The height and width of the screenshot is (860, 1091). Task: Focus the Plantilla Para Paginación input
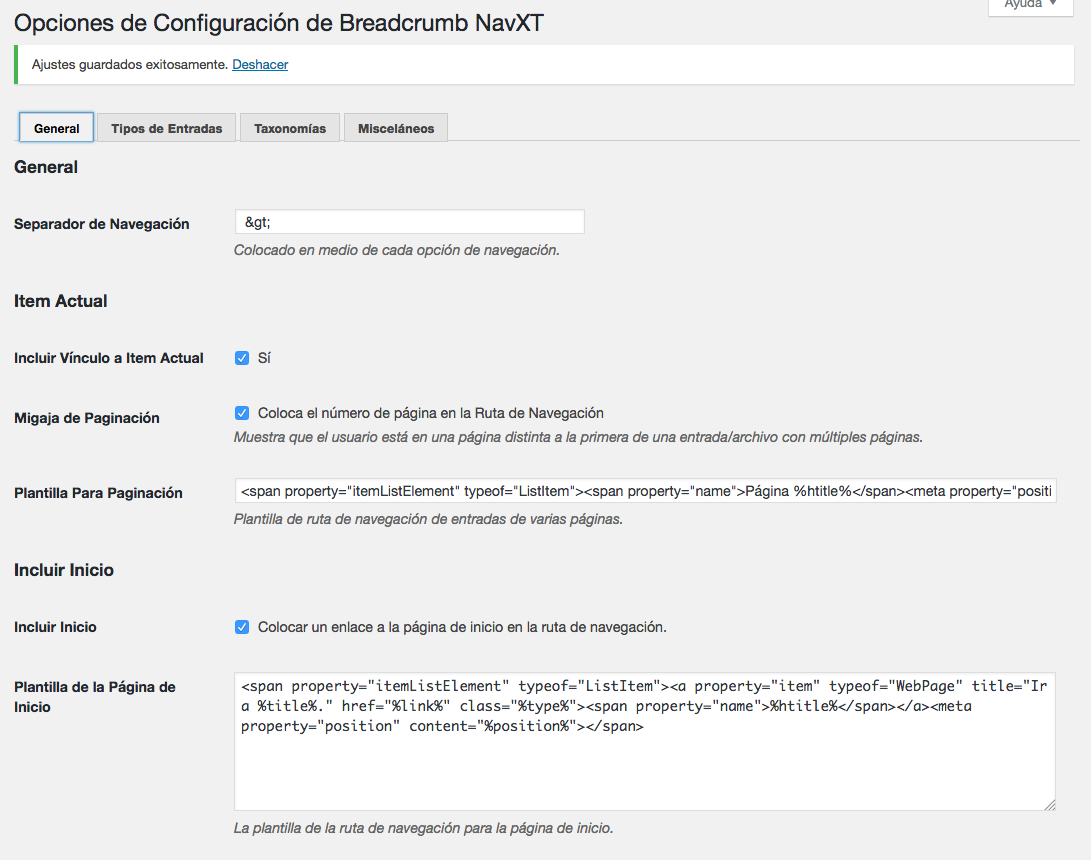[x=645, y=492]
